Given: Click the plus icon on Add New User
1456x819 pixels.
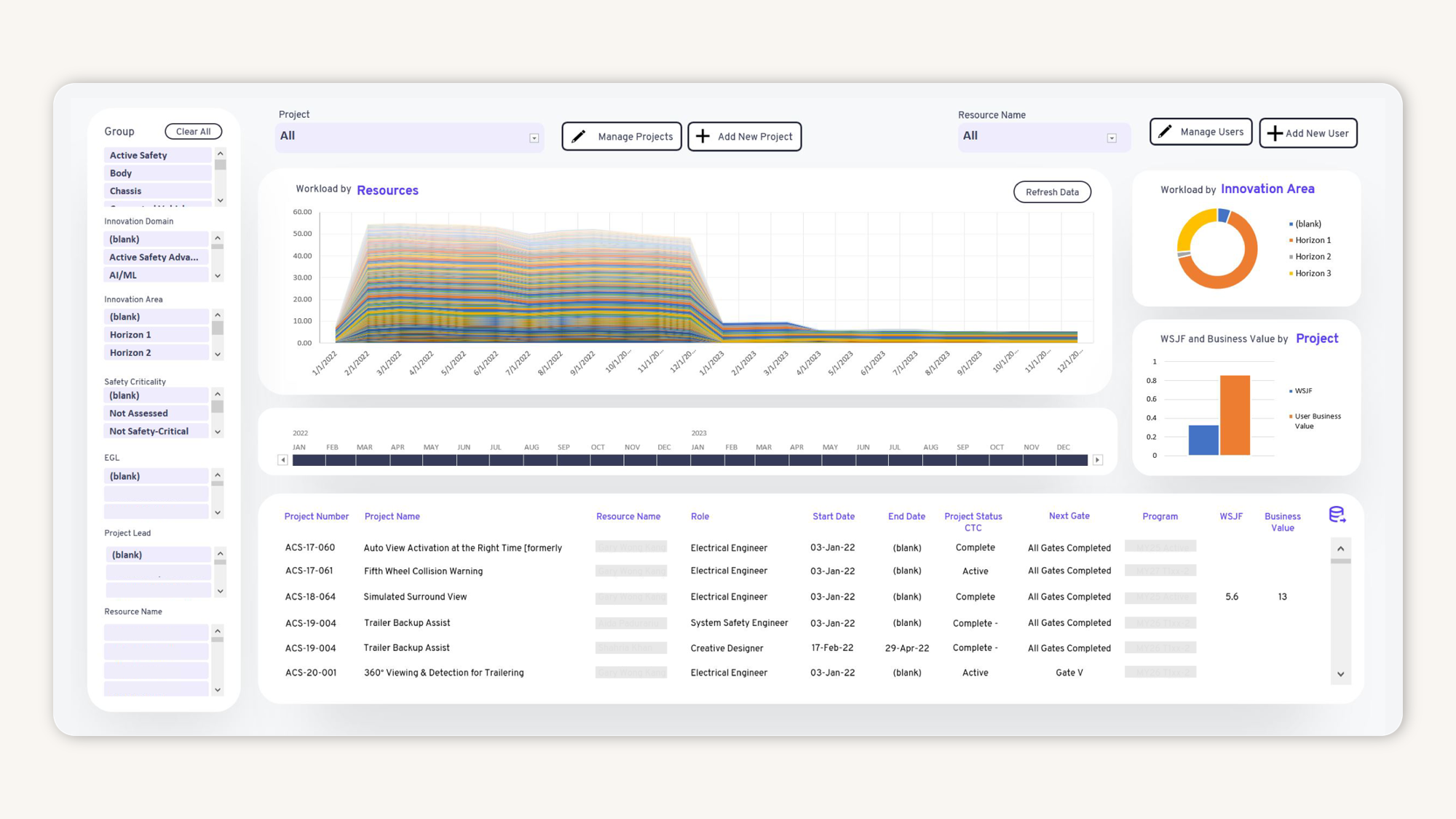Looking at the screenshot, I should point(1275,133).
